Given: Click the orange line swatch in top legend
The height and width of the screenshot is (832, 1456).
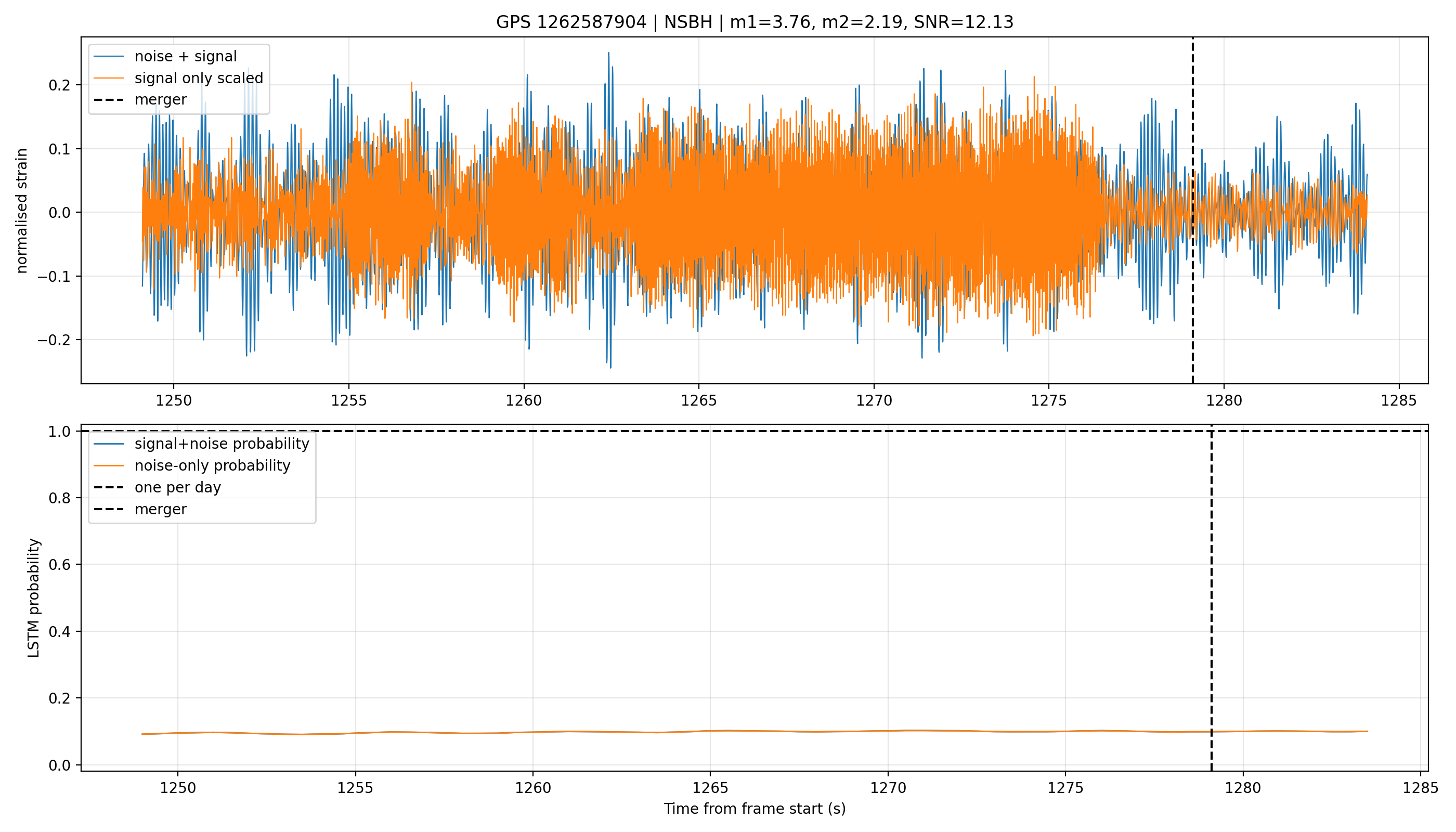Looking at the screenshot, I should pos(109,77).
